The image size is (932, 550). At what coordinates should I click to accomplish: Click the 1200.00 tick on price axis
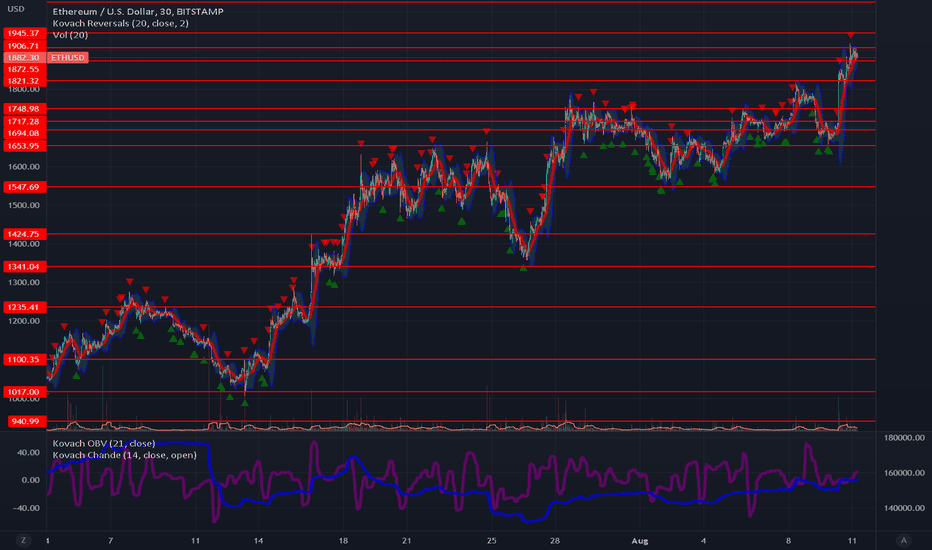[24, 321]
